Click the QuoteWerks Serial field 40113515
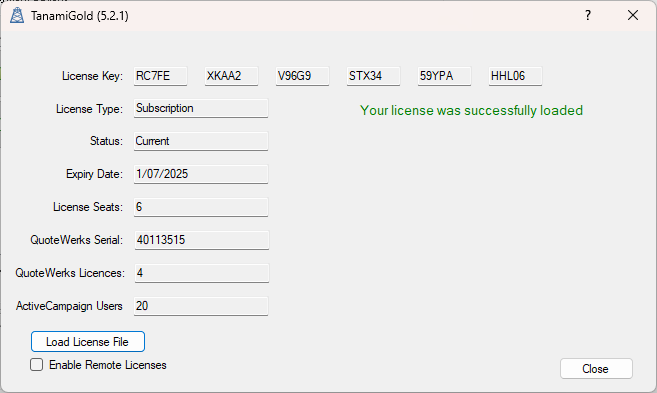657x393 pixels. click(x=202, y=240)
